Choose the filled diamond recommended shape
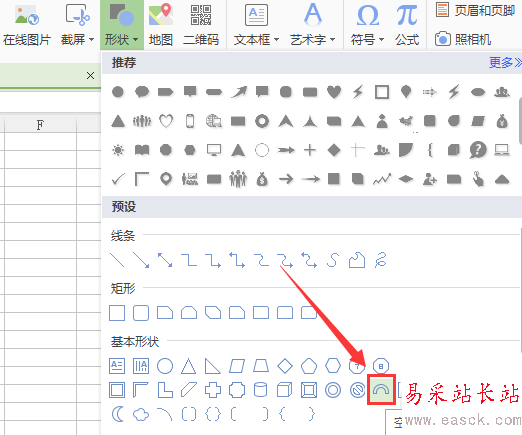The image size is (522, 435). click(x=334, y=150)
